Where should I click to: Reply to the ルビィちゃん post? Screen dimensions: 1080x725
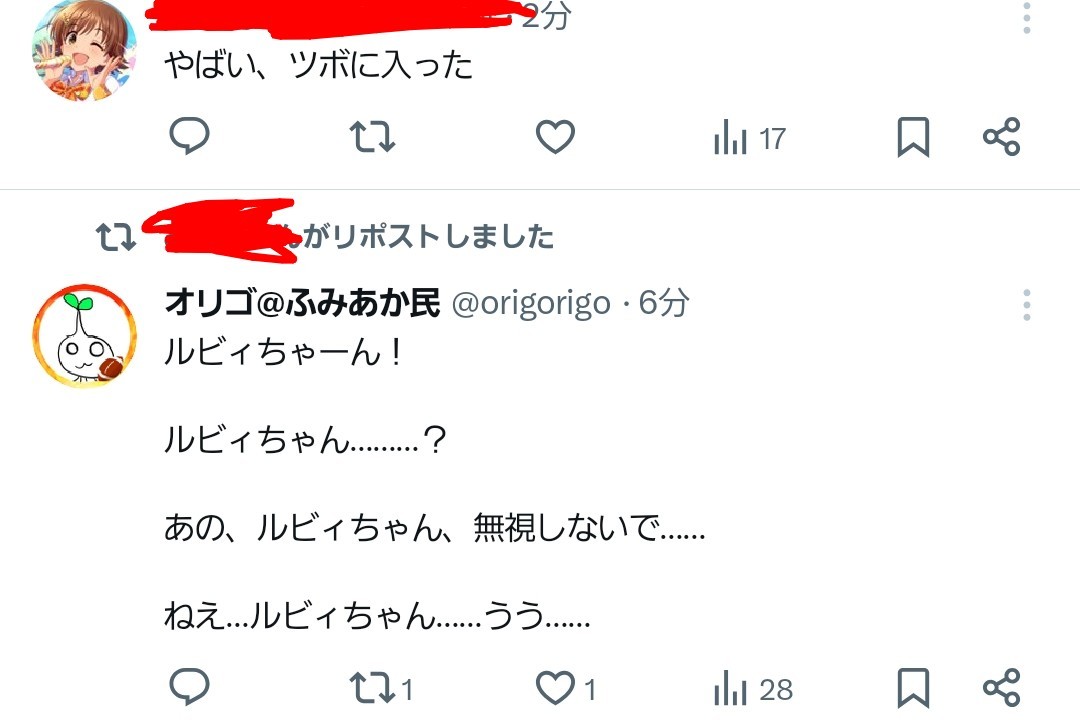pos(189,686)
